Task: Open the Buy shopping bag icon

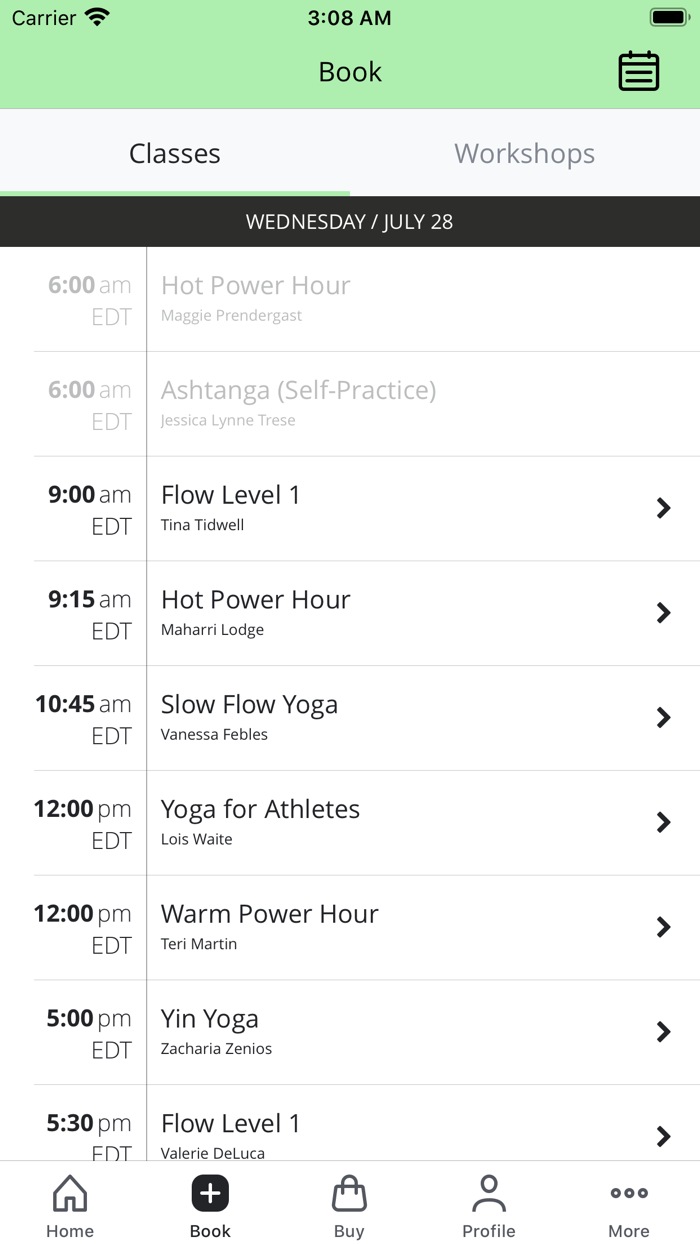Action: [x=349, y=1193]
